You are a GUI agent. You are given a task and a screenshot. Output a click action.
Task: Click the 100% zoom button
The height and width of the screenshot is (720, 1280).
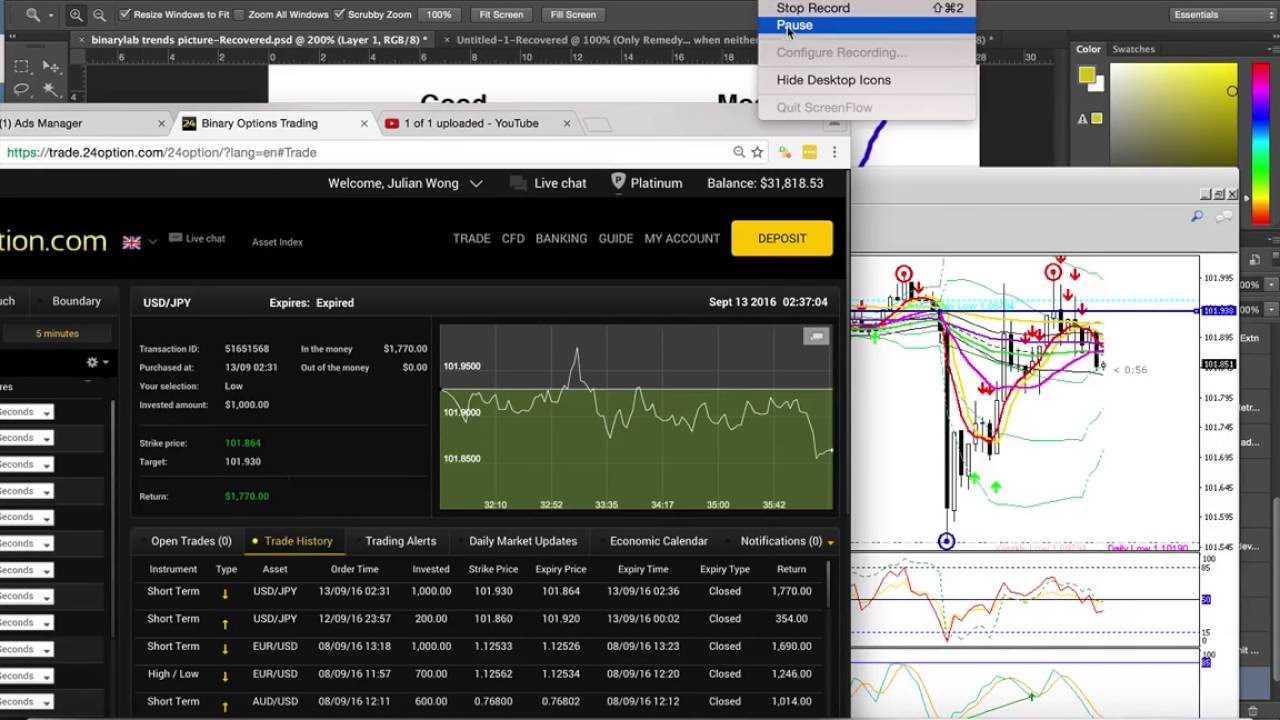pyautogui.click(x=439, y=15)
